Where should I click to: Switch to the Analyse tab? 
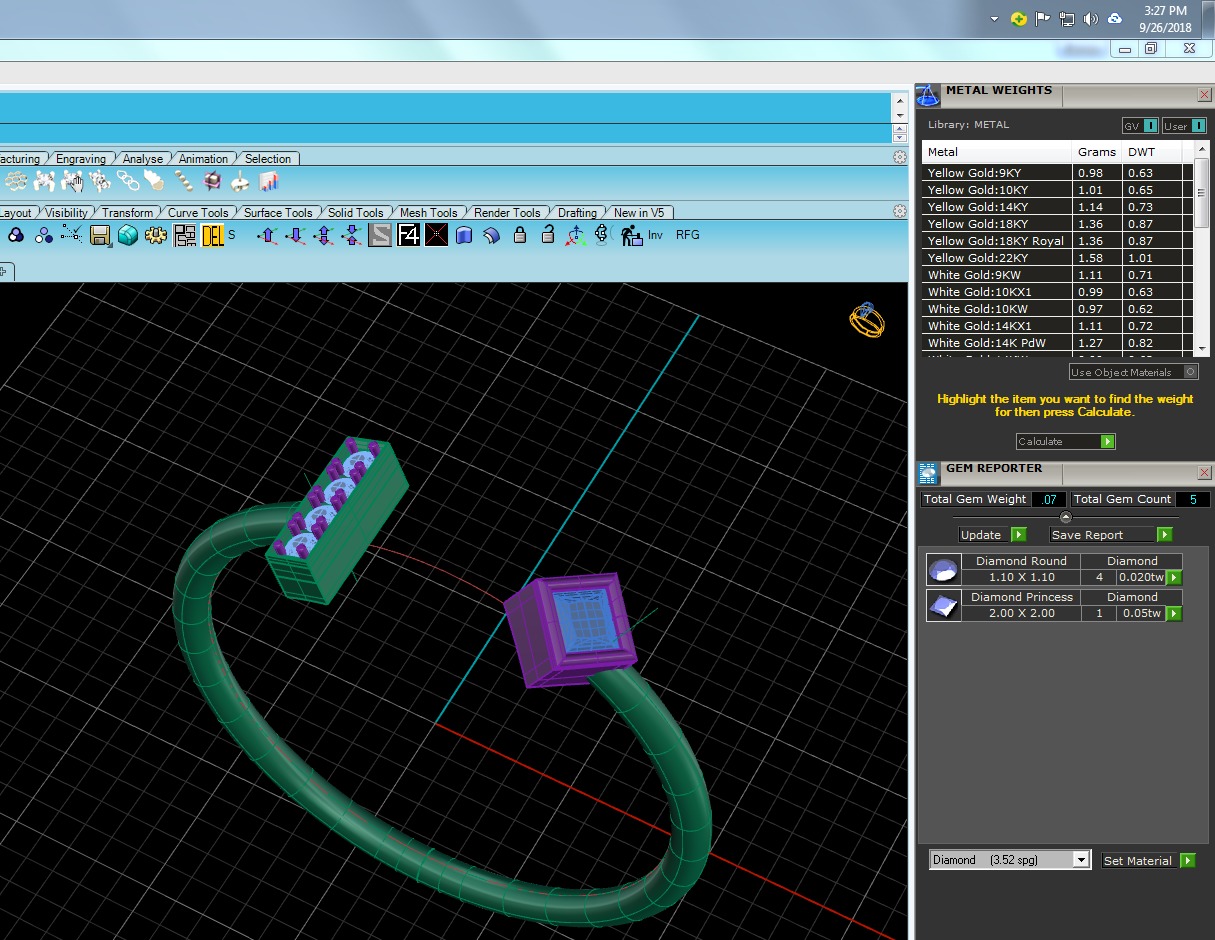click(143, 159)
